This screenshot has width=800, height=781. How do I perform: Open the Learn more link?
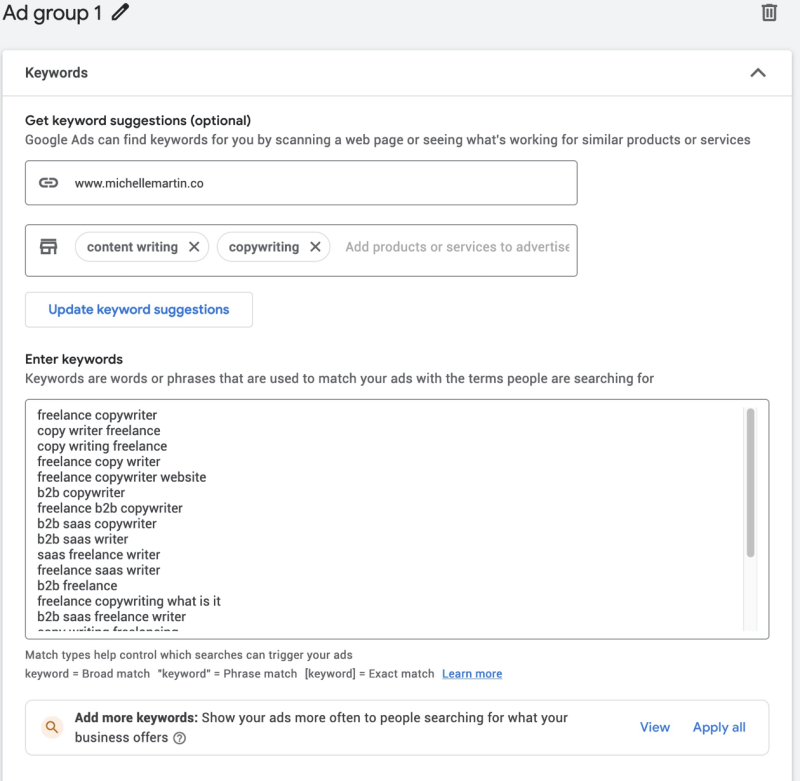coord(472,674)
